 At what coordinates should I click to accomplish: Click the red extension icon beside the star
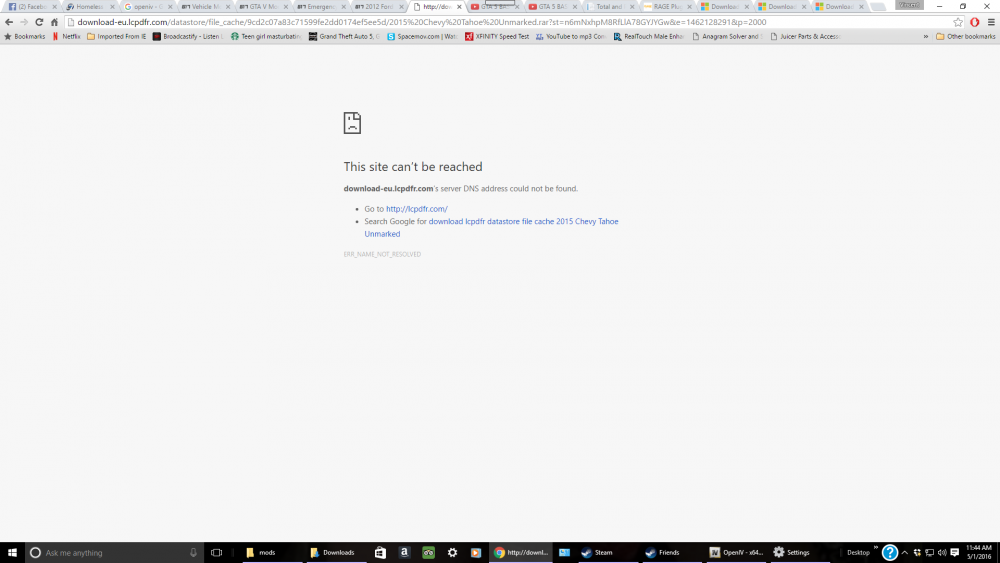tap(974, 22)
